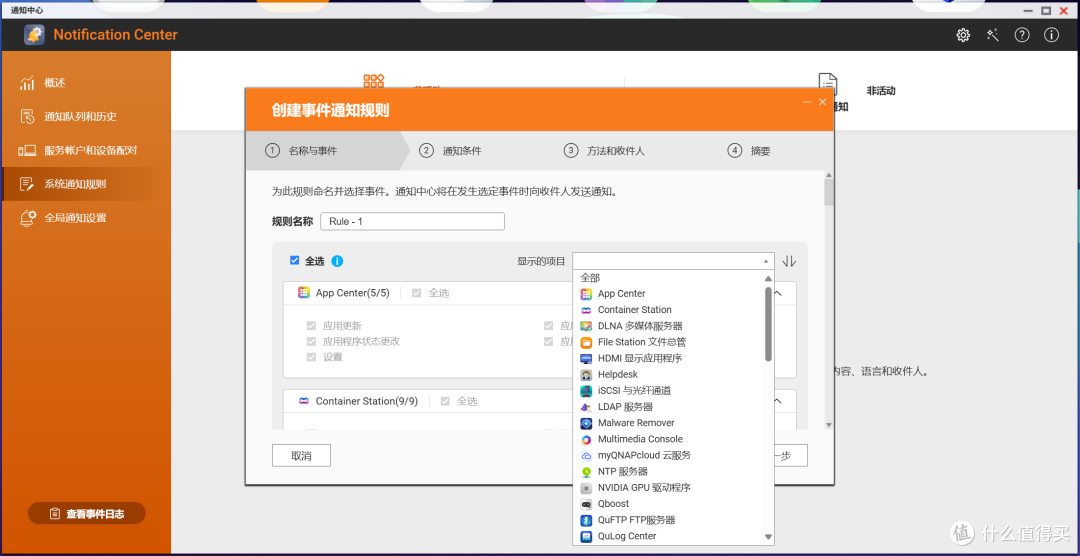Open the help question mark icon
This screenshot has width=1080, height=556.
1022,35
